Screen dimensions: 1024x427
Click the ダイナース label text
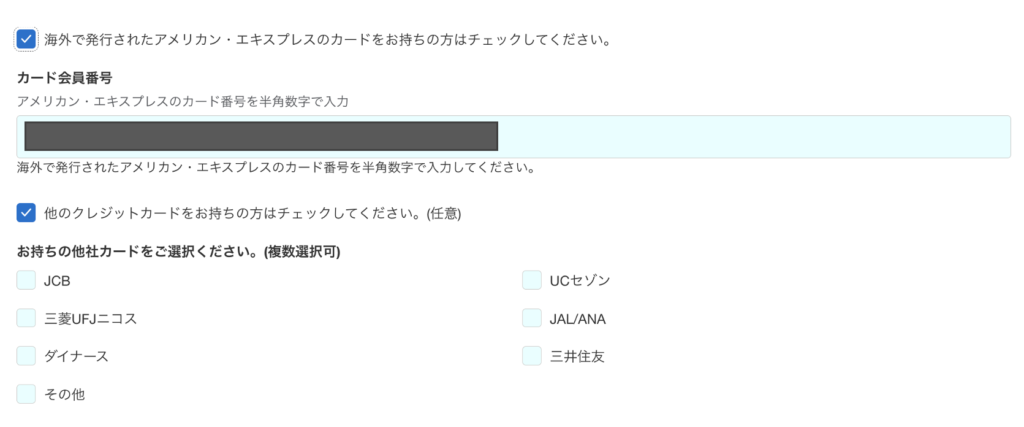tap(76, 356)
